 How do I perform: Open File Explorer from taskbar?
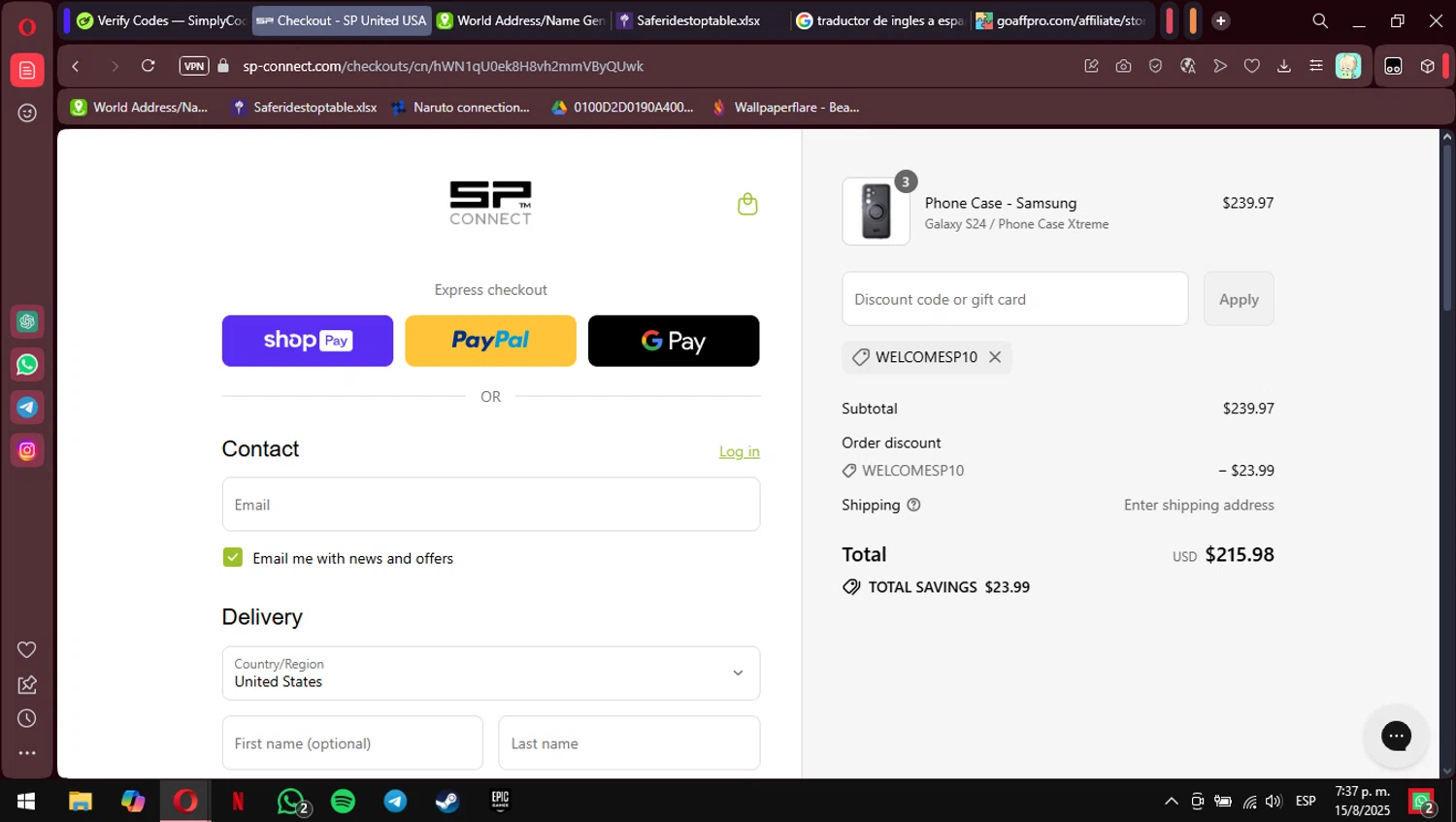coord(81,802)
